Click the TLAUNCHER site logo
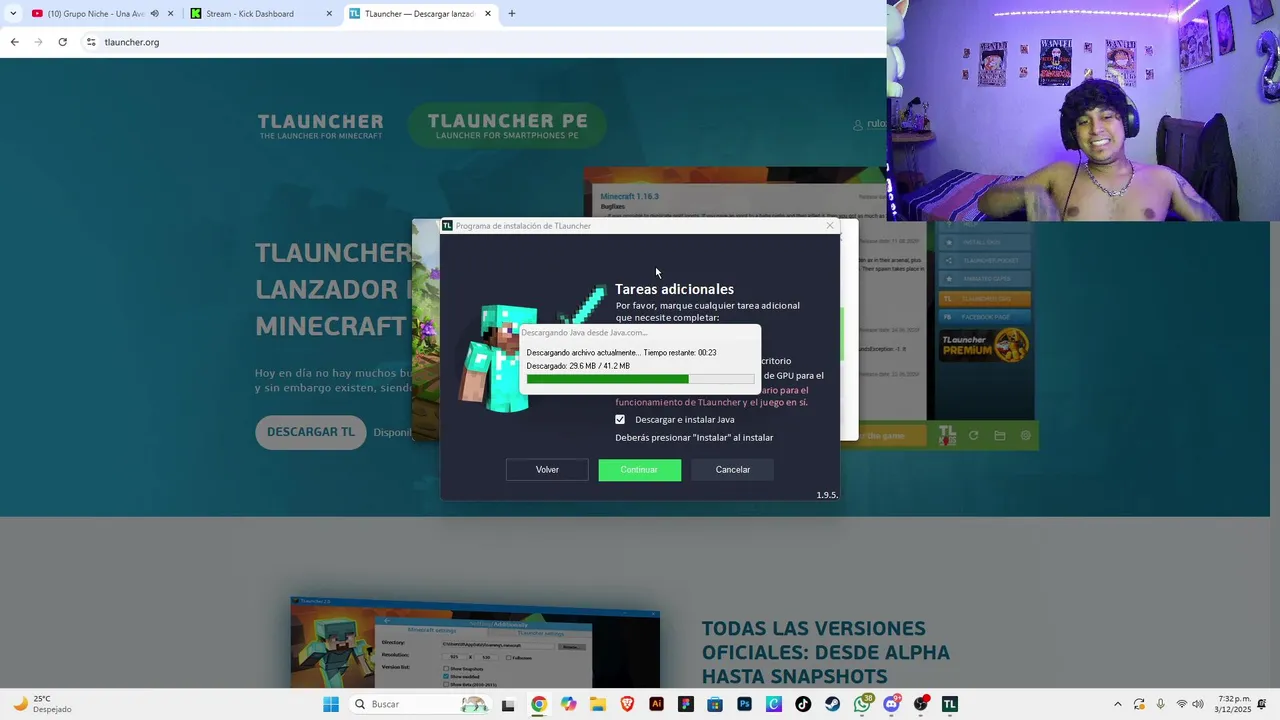 point(320,126)
